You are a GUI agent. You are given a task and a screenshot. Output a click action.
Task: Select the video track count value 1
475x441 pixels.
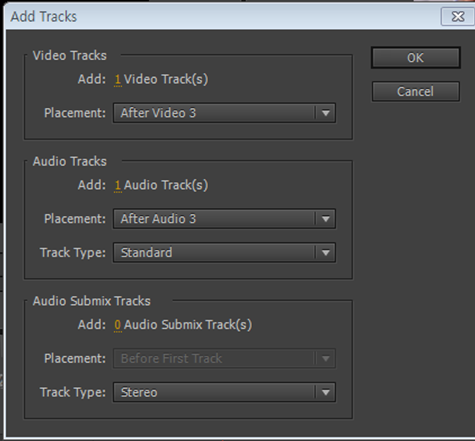(x=118, y=80)
